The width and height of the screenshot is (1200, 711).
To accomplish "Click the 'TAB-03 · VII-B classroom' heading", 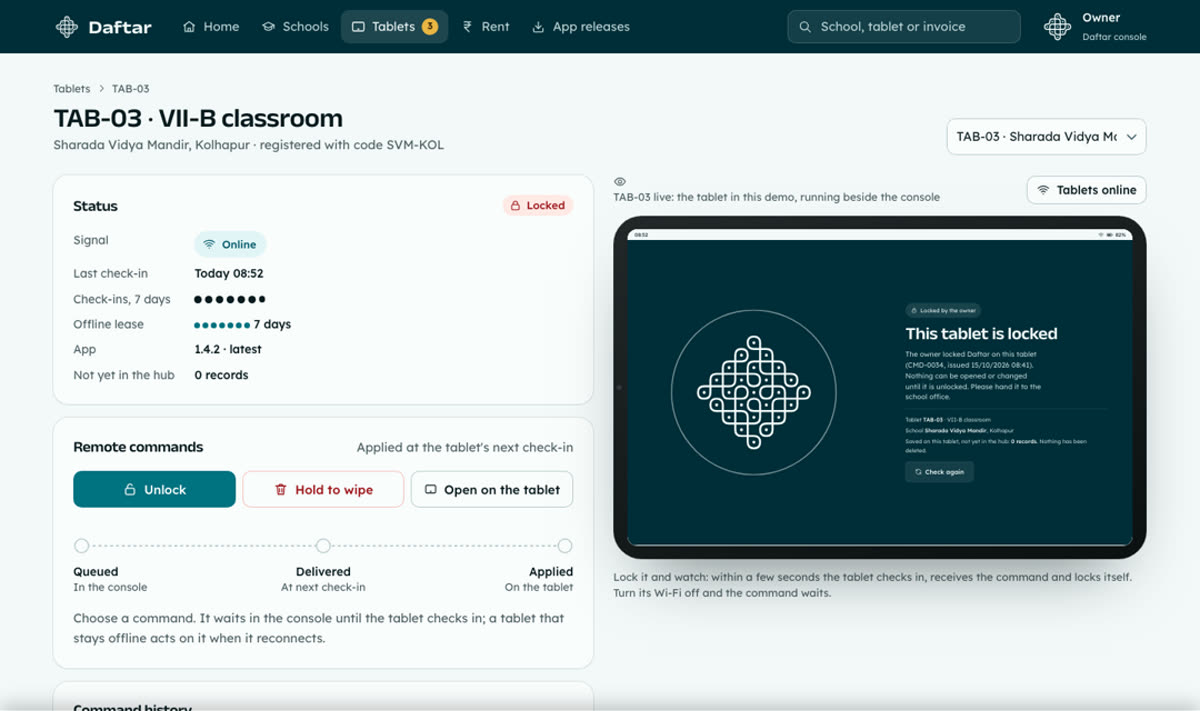I will tap(198, 118).
